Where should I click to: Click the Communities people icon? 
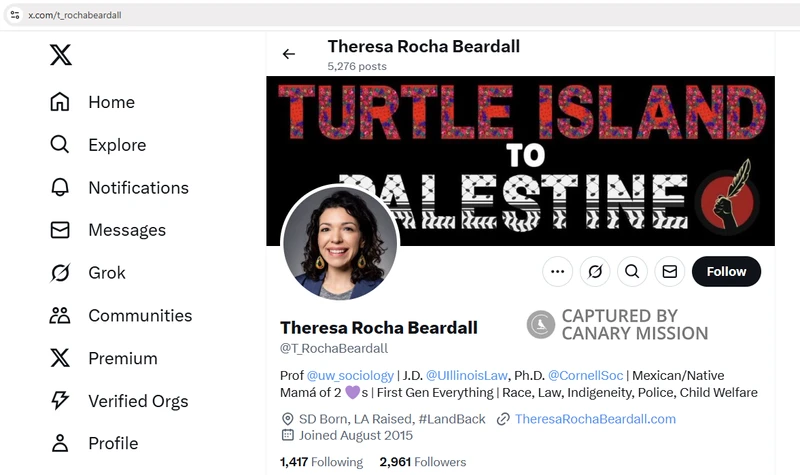pyautogui.click(x=60, y=316)
